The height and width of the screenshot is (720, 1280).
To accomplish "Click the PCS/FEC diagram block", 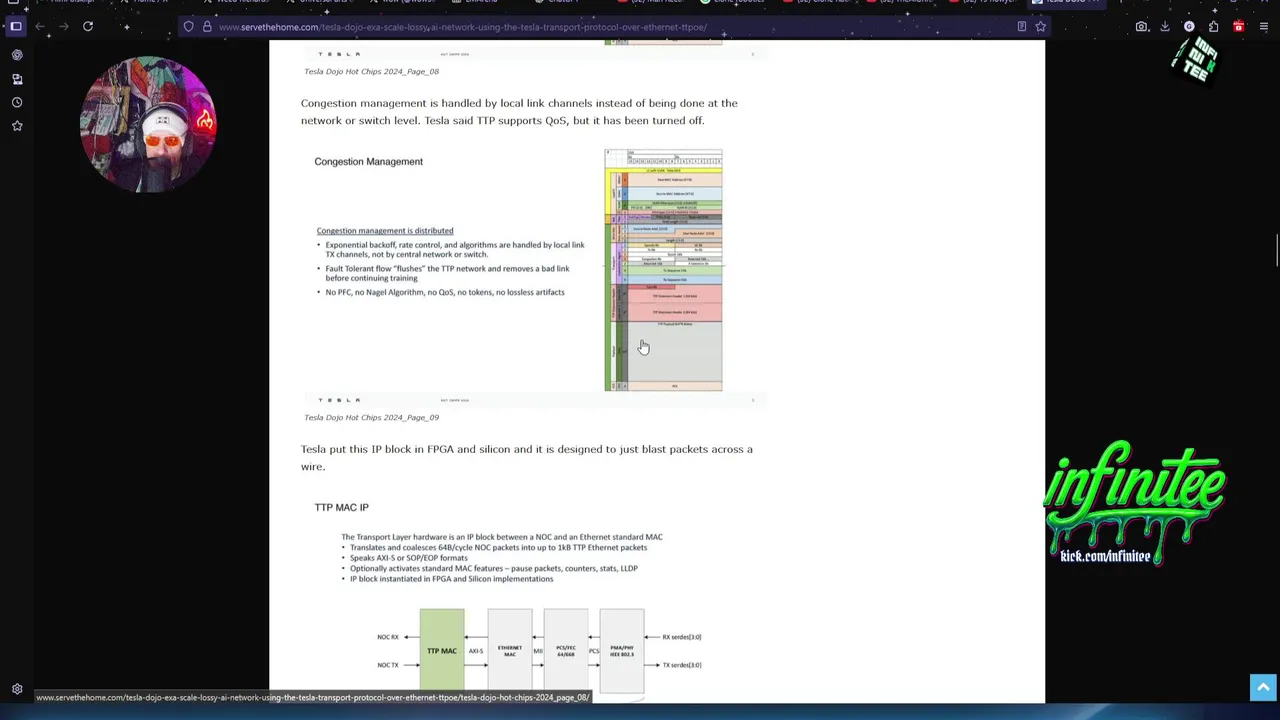I will pyautogui.click(x=566, y=650).
